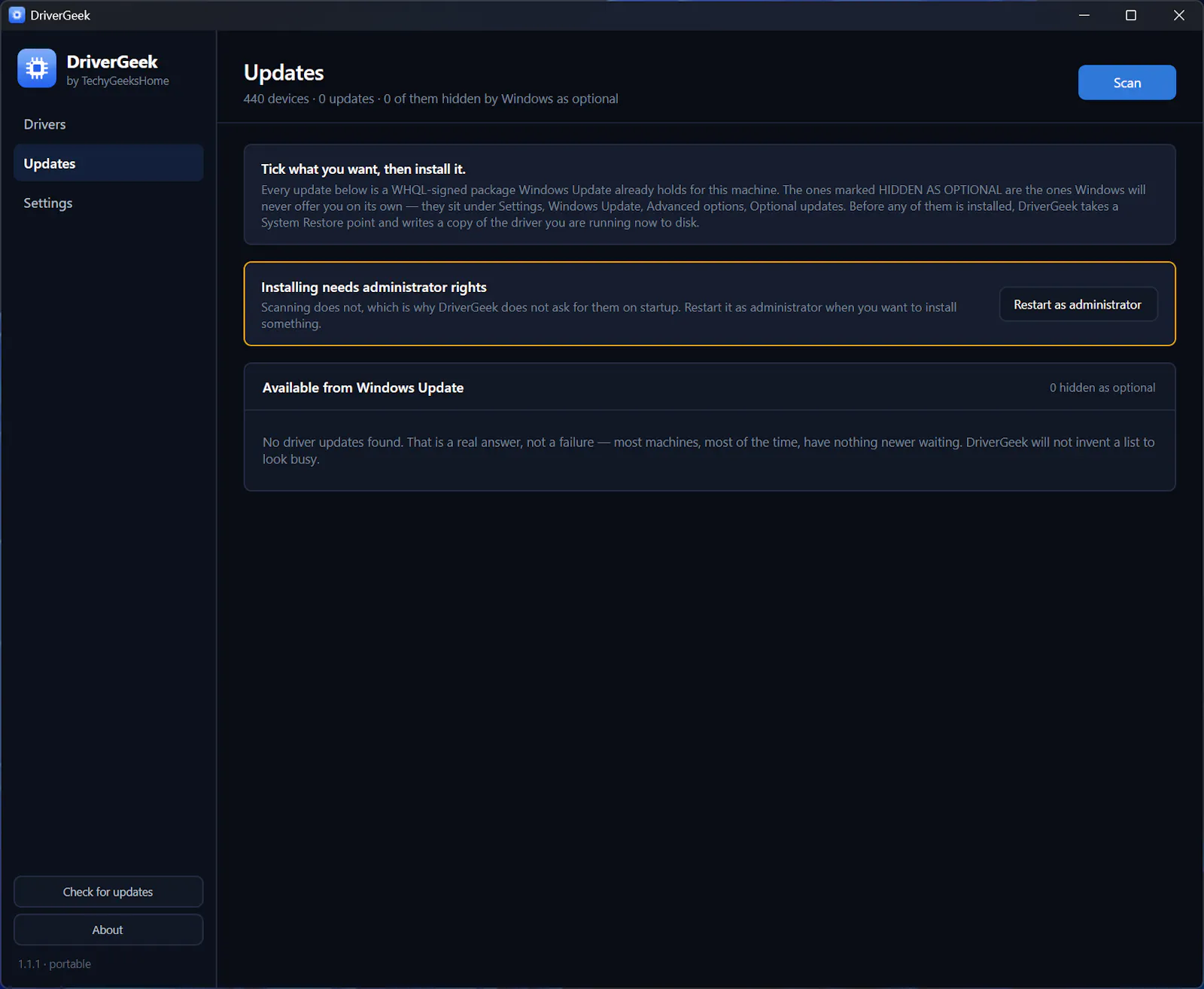The image size is (1204, 989).
Task: Click the '0 hidden as optional' label
Action: 1102,388
